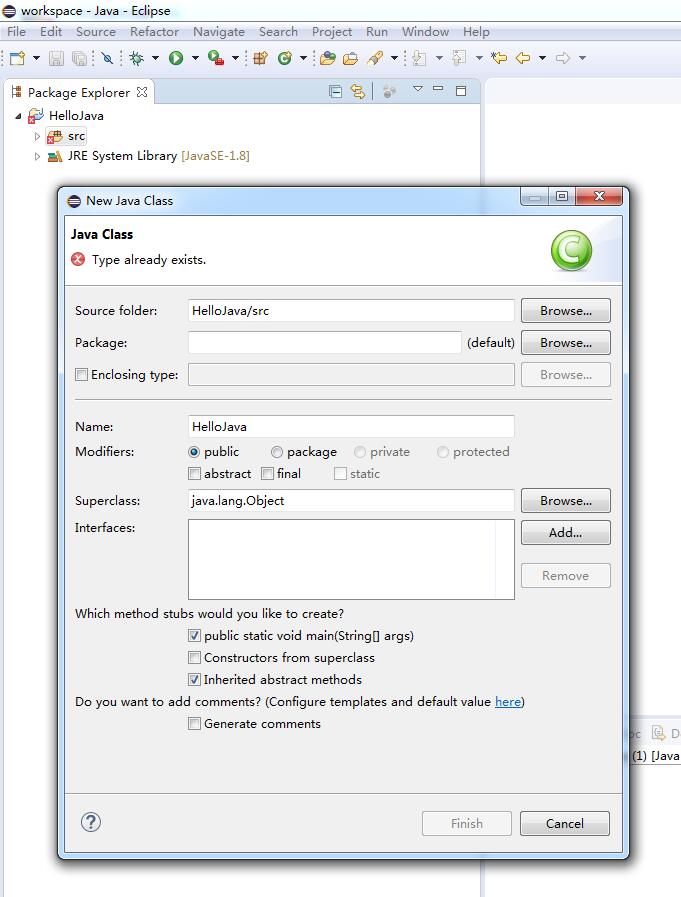Click the Debug bug icon

136,58
